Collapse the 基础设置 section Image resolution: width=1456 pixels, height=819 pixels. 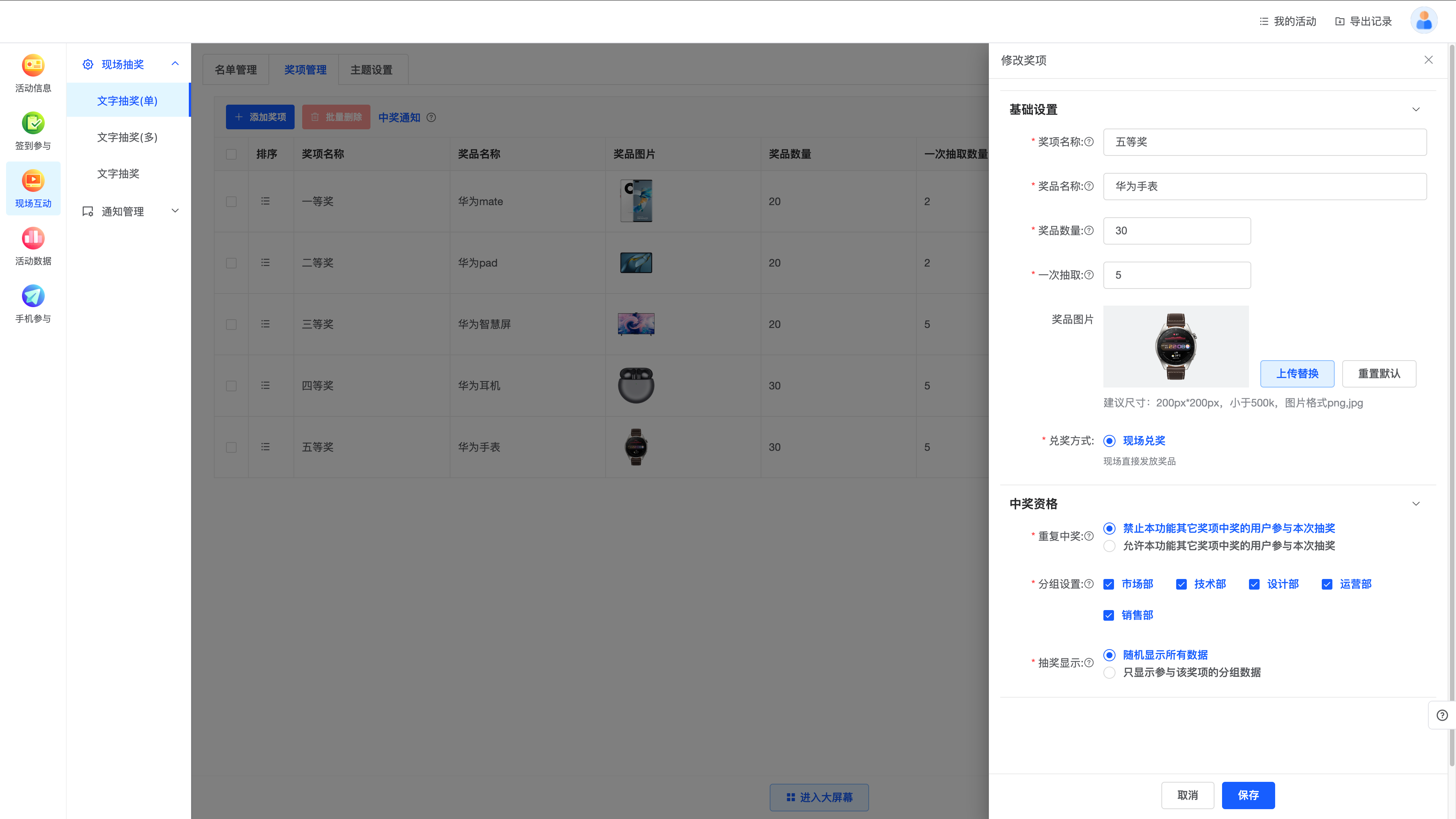[1415, 110]
